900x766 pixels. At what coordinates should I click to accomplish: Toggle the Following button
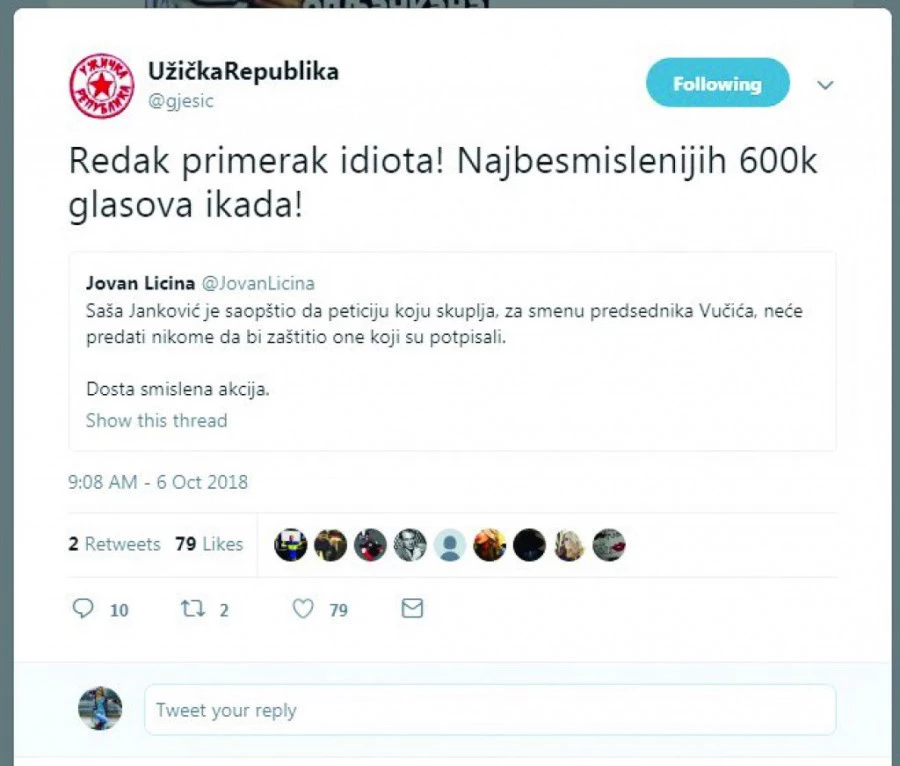pos(717,83)
